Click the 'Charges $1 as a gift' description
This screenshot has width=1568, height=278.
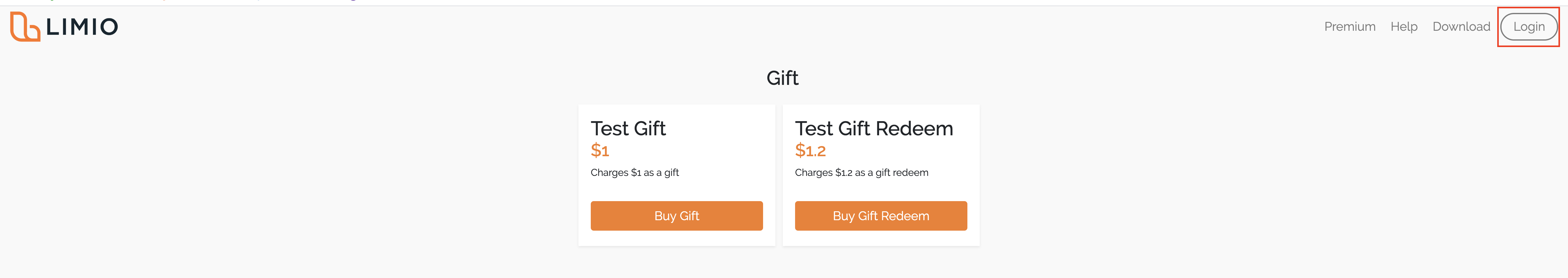click(x=634, y=173)
